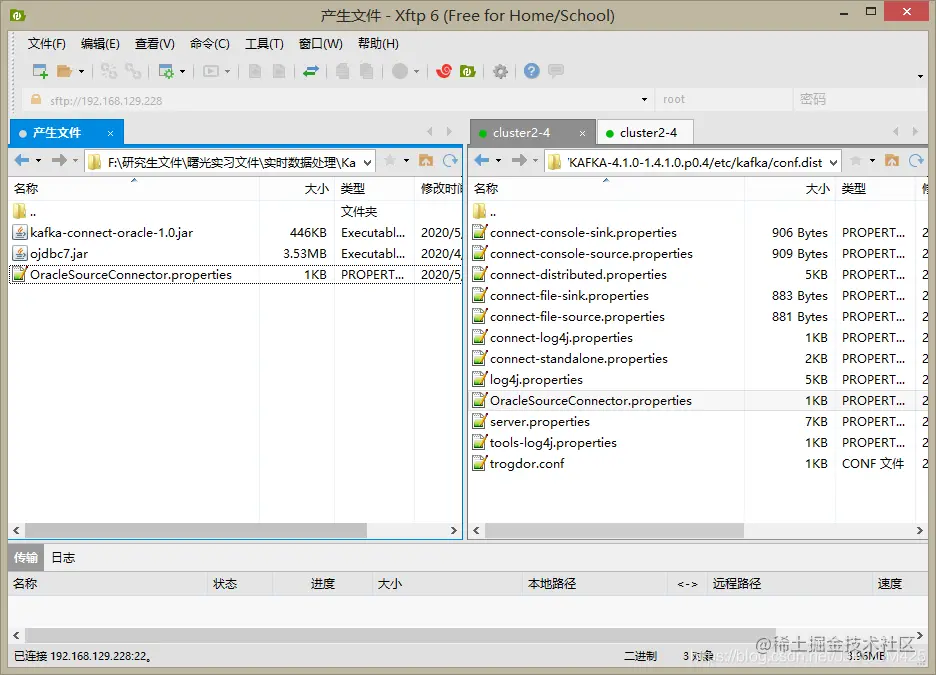Click the green Xftp toolbar icon
Image resolution: width=936 pixels, height=675 pixels.
coord(468,71)
